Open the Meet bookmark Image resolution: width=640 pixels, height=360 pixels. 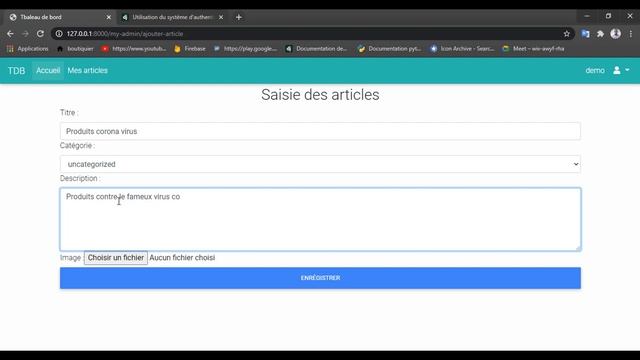pyautogui.click(x=533, y=49)
